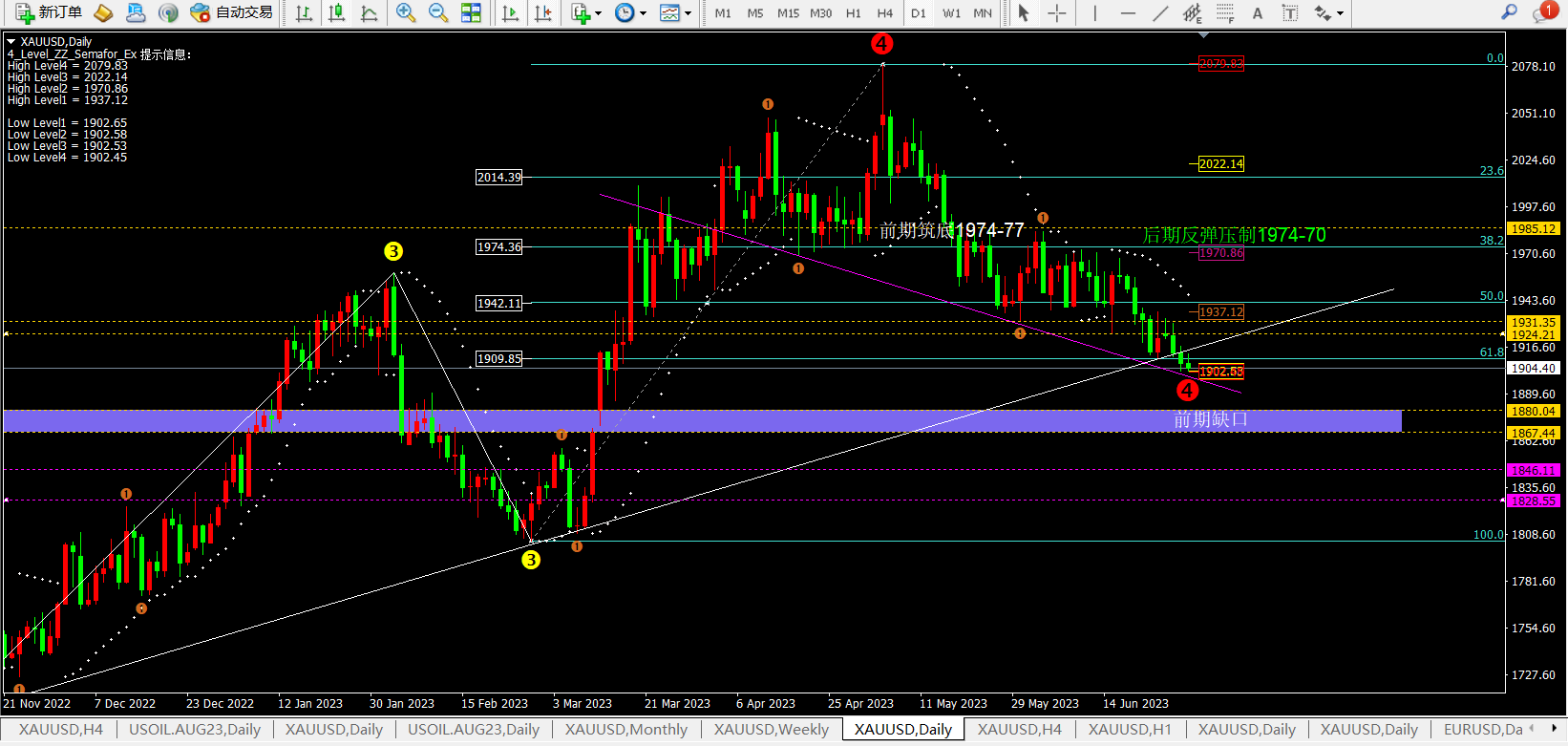Tile chart windows with the grid icon
The height and width of the screenshot is (746, 1568).
(471, 12)
